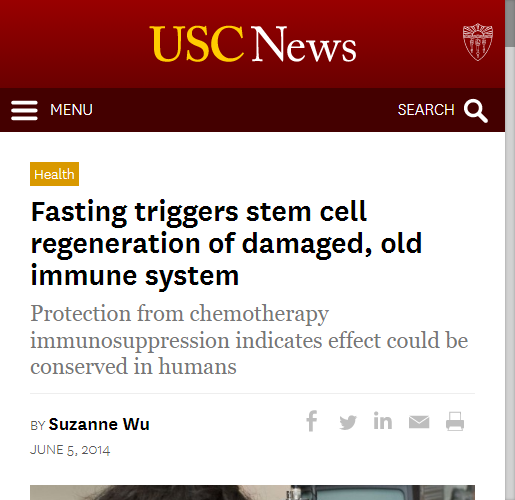Click the article headline about fasting

point(226,244)
